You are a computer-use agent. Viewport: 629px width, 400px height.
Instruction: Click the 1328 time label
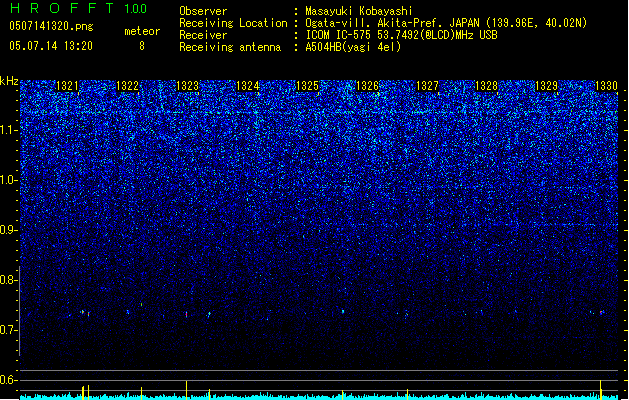[x=487, y=86]
